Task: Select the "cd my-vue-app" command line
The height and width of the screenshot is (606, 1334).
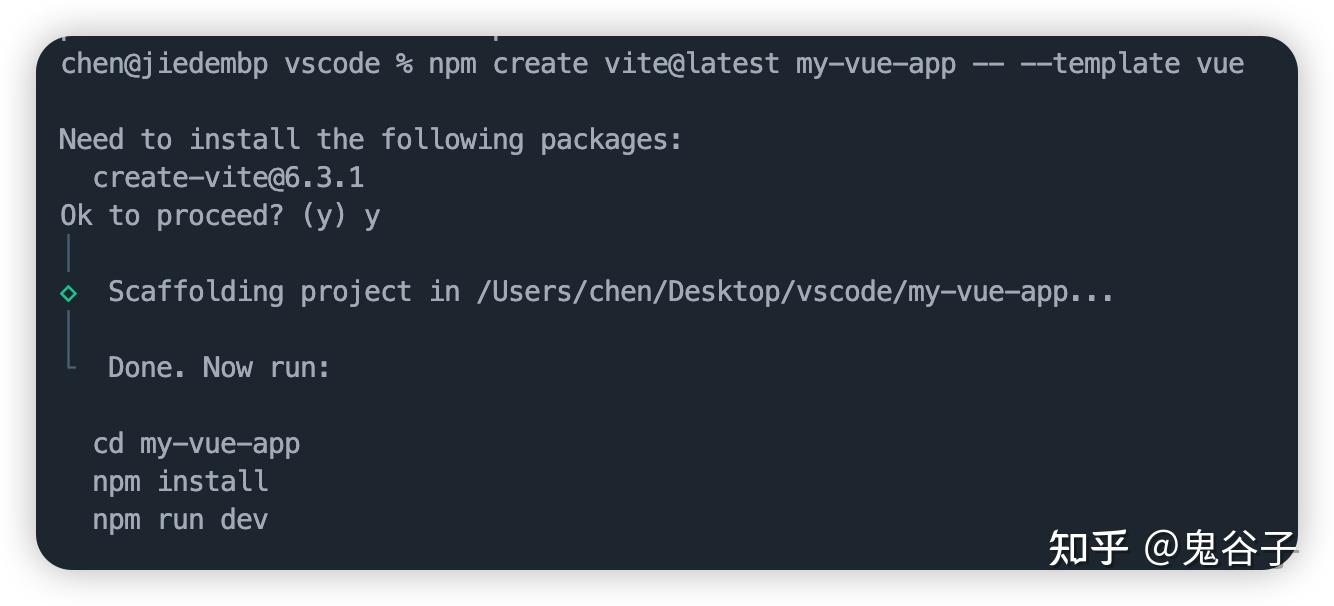Action: pyautogui.click(x=196, y=443)
